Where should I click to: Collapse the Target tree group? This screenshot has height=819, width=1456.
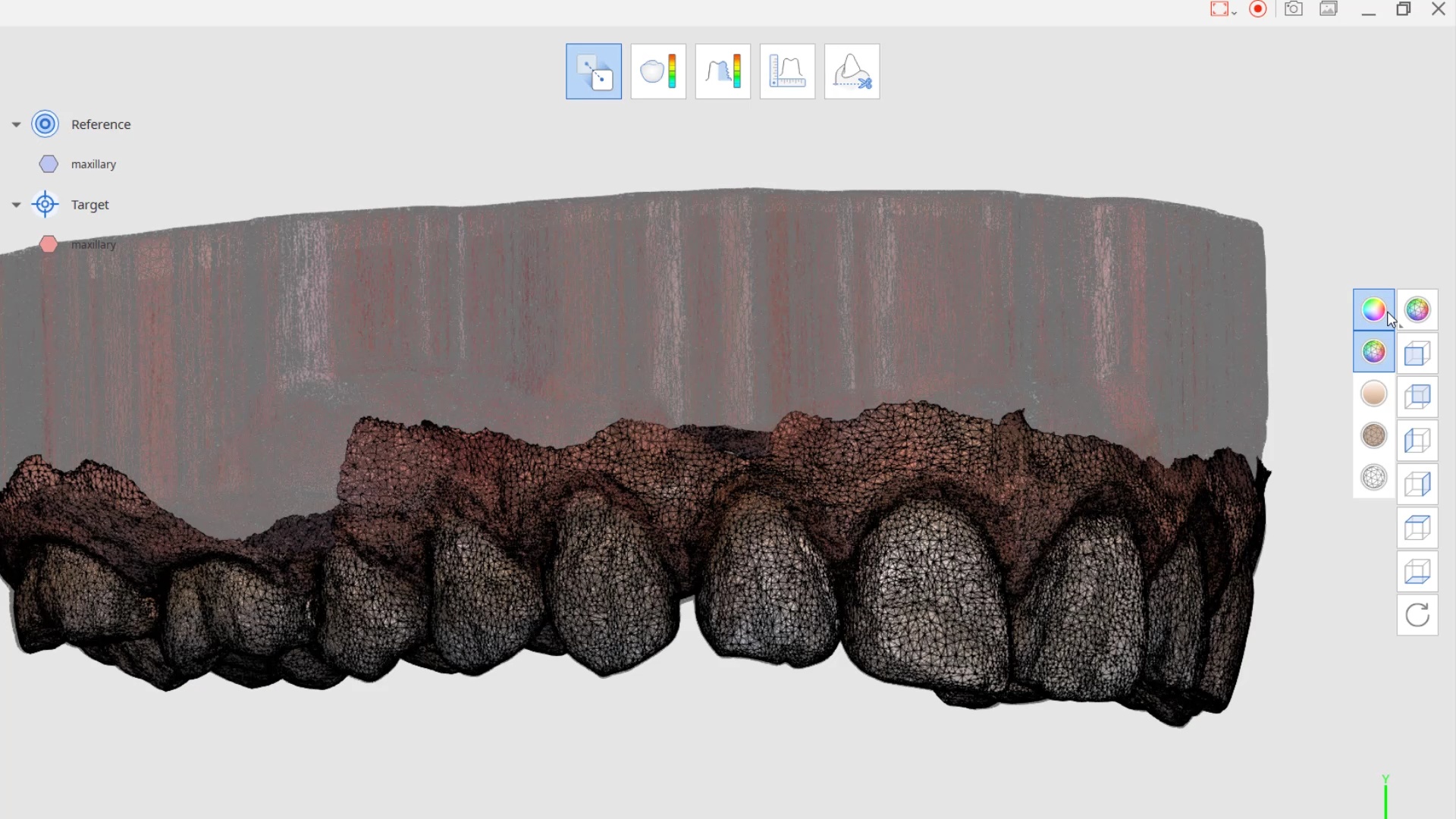coord(16,205)
